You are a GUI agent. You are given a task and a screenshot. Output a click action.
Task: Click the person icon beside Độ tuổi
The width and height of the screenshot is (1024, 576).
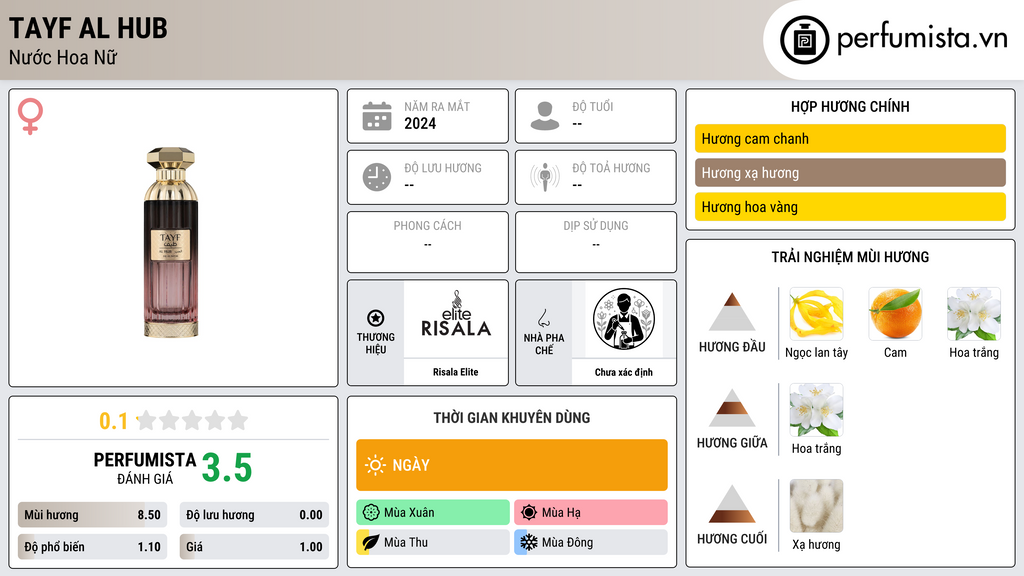[x=545, y=116]
